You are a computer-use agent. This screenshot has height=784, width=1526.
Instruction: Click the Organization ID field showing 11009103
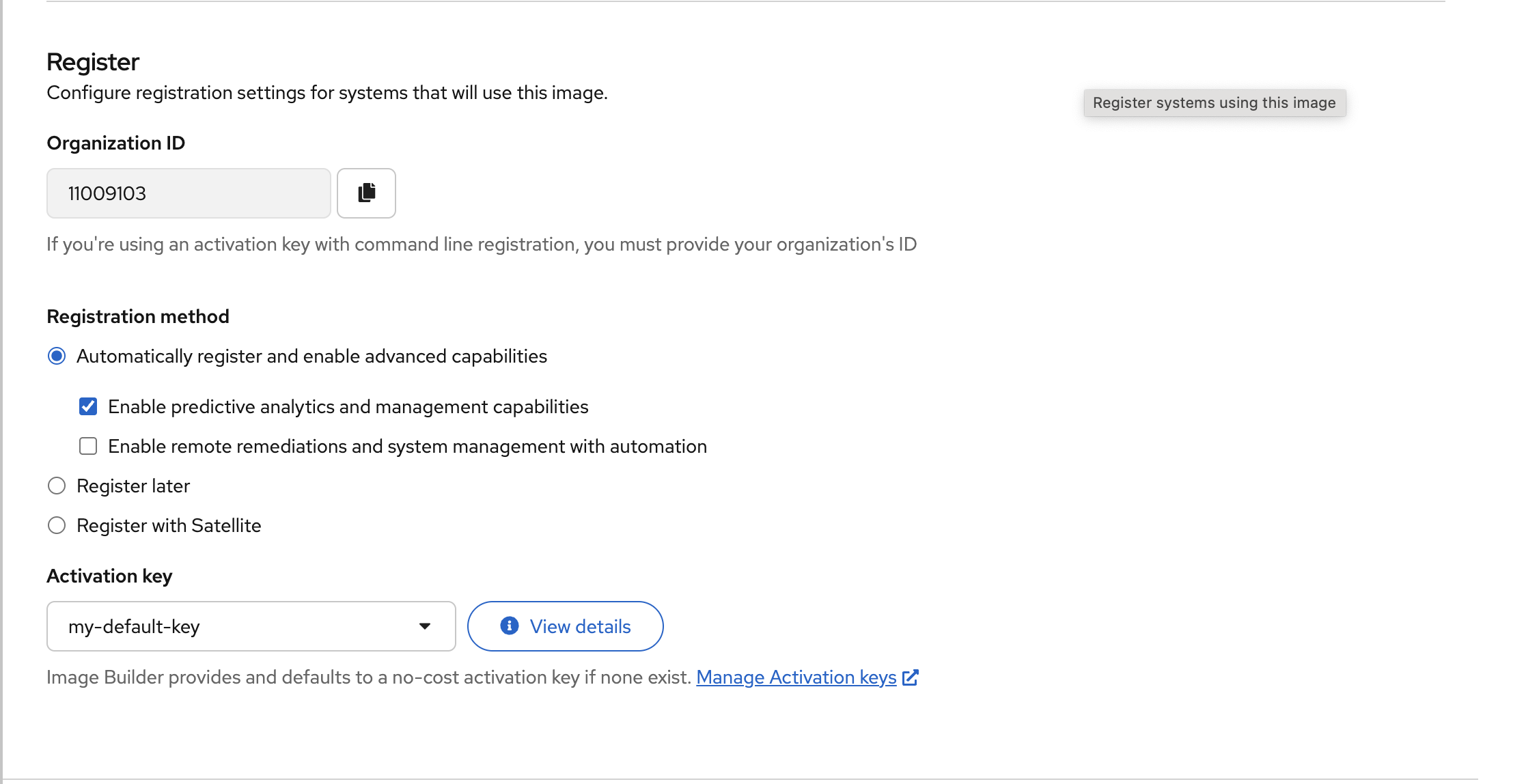189,193
